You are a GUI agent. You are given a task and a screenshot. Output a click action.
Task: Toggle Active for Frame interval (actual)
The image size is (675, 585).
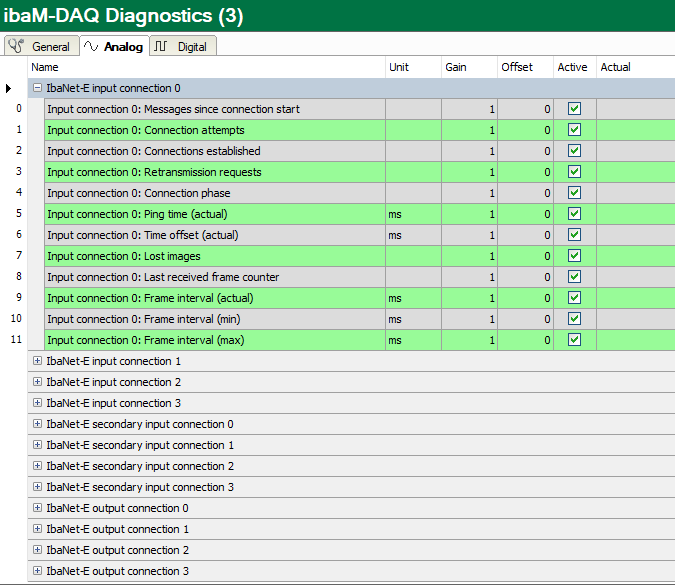click(574, 297)
